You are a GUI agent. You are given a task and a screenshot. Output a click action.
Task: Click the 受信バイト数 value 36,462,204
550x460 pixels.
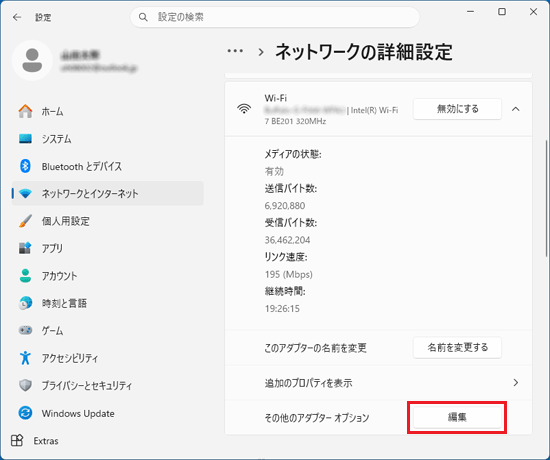point(287,240)
